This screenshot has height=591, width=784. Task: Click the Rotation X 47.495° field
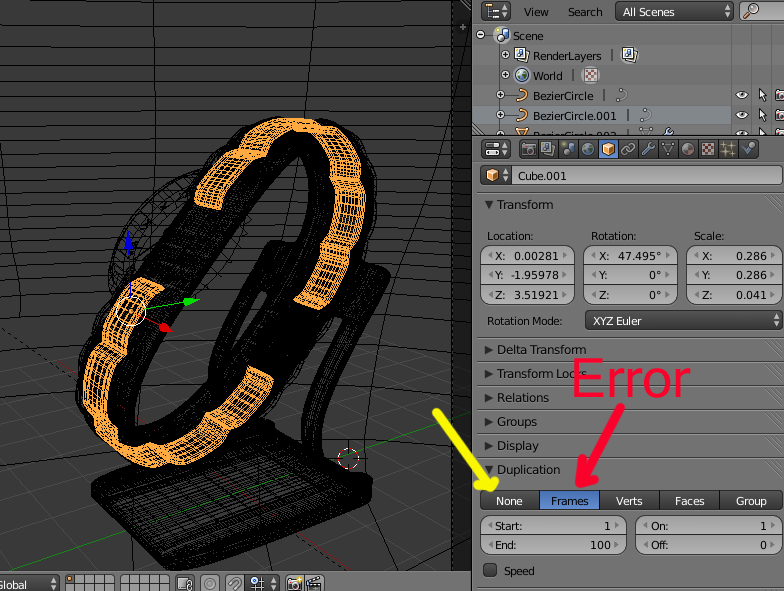pos(630,256)
